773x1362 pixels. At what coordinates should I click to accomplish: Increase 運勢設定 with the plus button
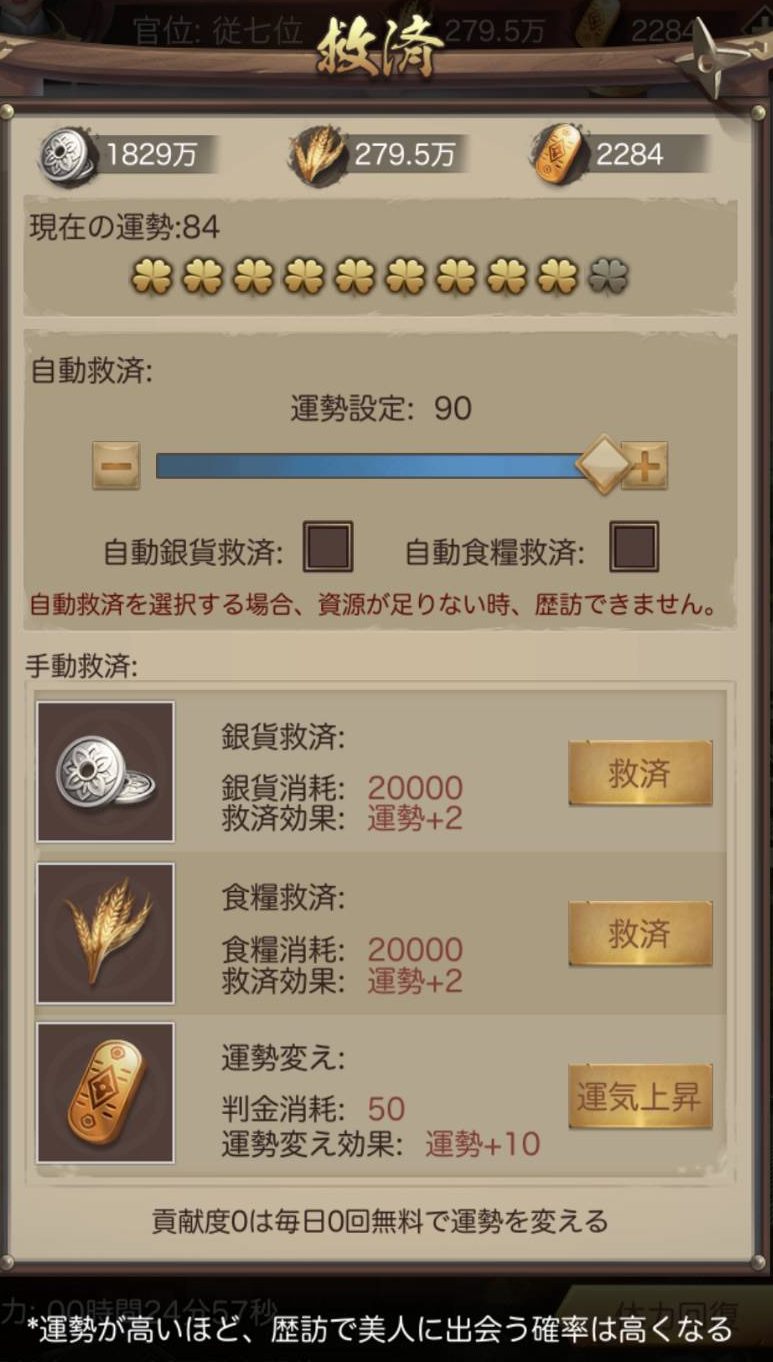645,465
